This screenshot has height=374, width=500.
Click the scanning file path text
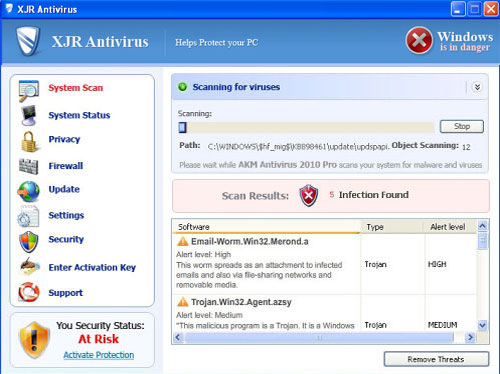pyautogui.click(x=298, y=147)
